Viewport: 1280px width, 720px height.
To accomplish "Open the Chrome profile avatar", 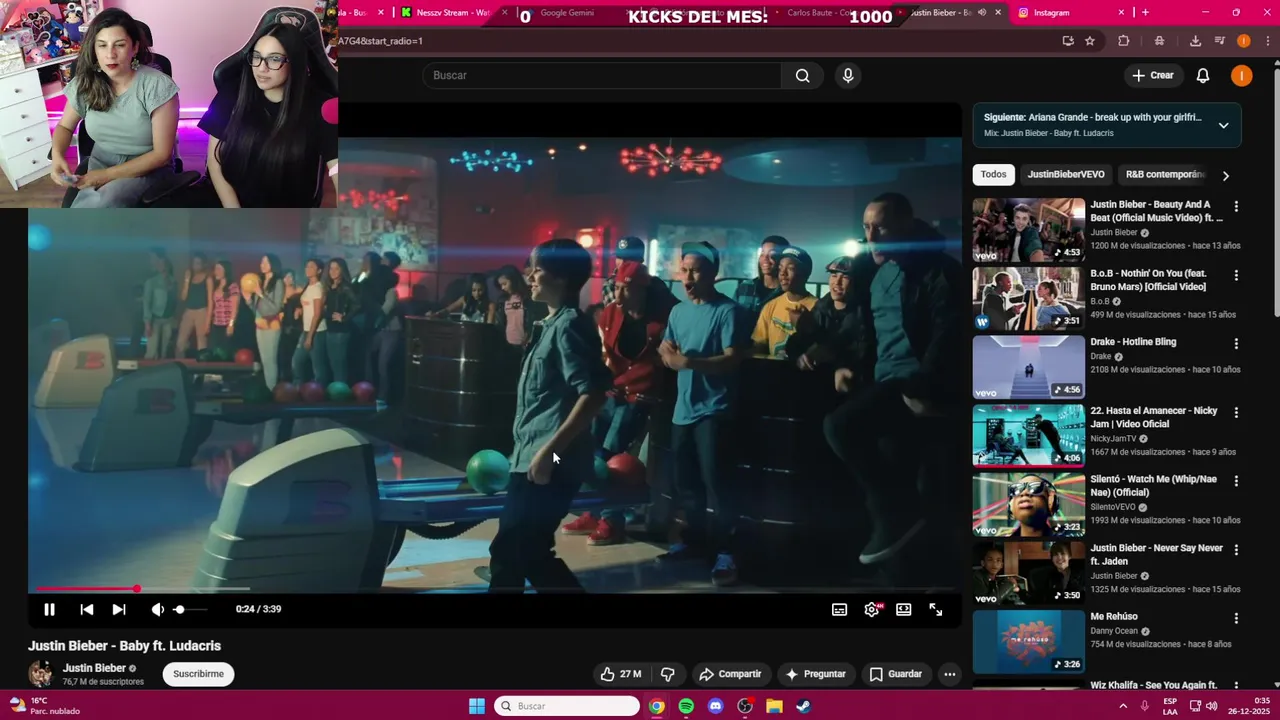I will coord(1243,41).
